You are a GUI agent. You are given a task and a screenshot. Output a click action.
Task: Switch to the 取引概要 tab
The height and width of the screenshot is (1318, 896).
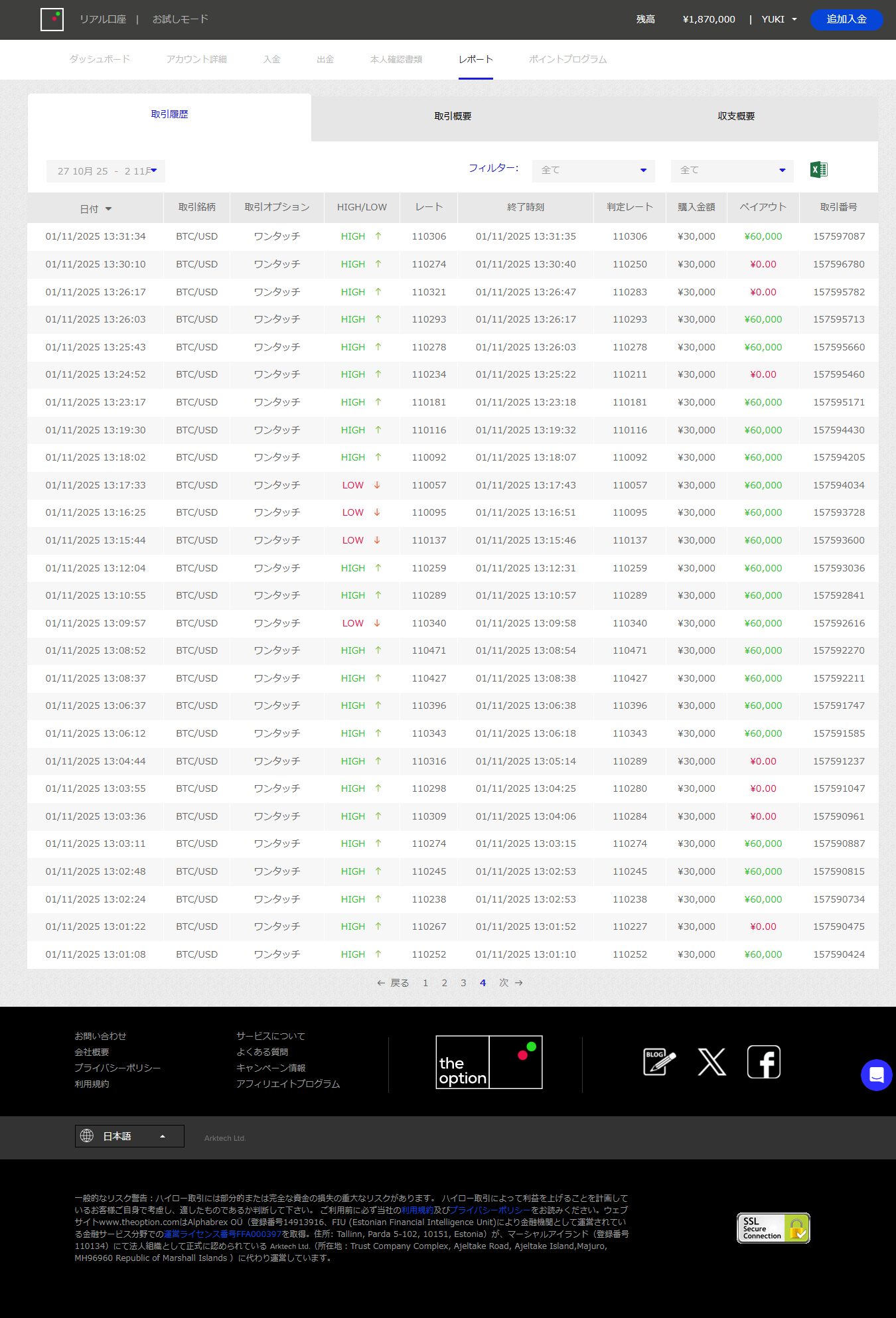point(453,116)
